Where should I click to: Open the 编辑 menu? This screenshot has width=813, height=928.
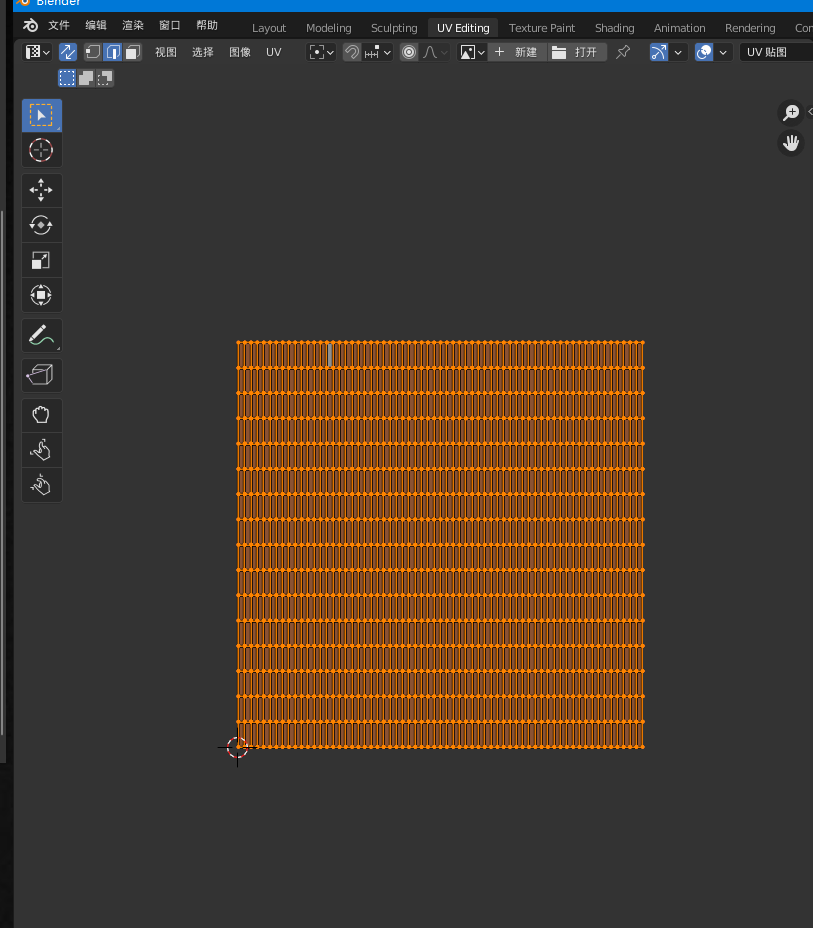click(96, 25)
